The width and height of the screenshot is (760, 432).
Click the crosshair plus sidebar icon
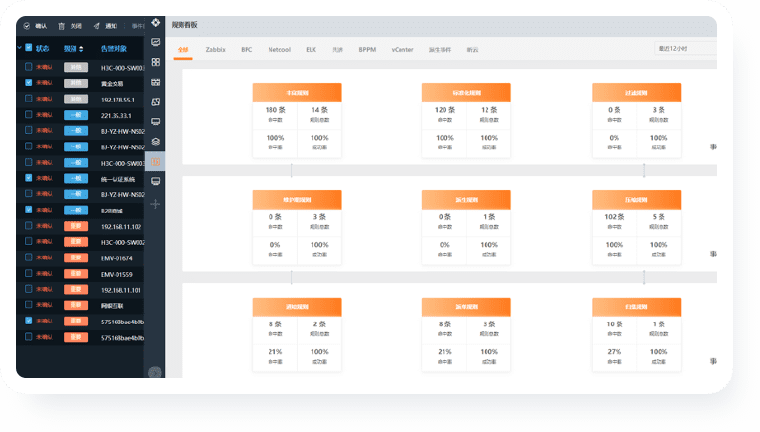(x=155, y=204)
